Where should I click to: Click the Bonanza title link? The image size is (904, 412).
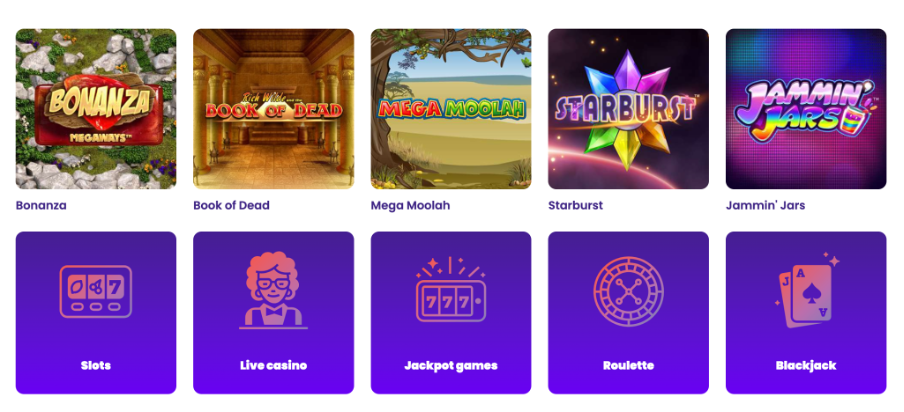[41, 205]
